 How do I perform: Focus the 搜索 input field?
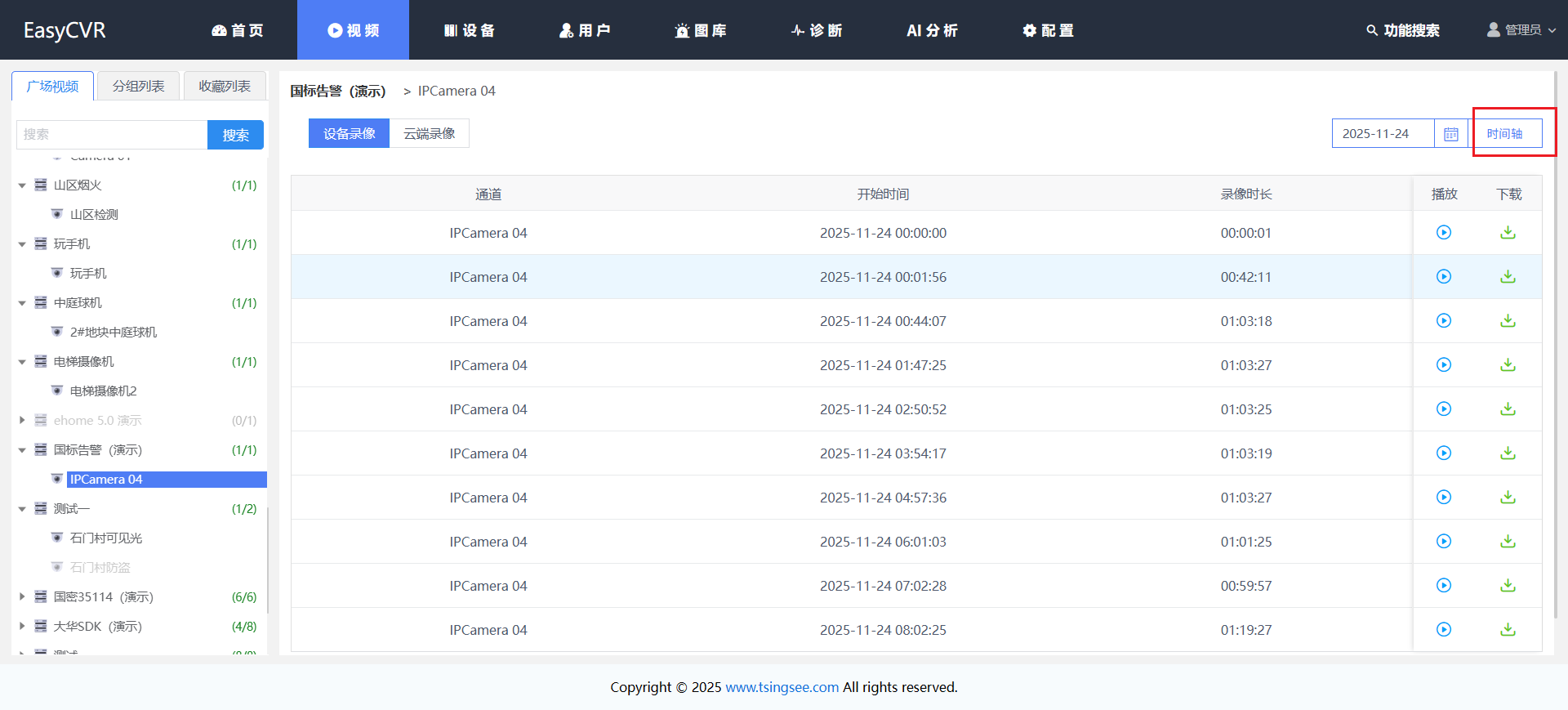coord(112,135)
